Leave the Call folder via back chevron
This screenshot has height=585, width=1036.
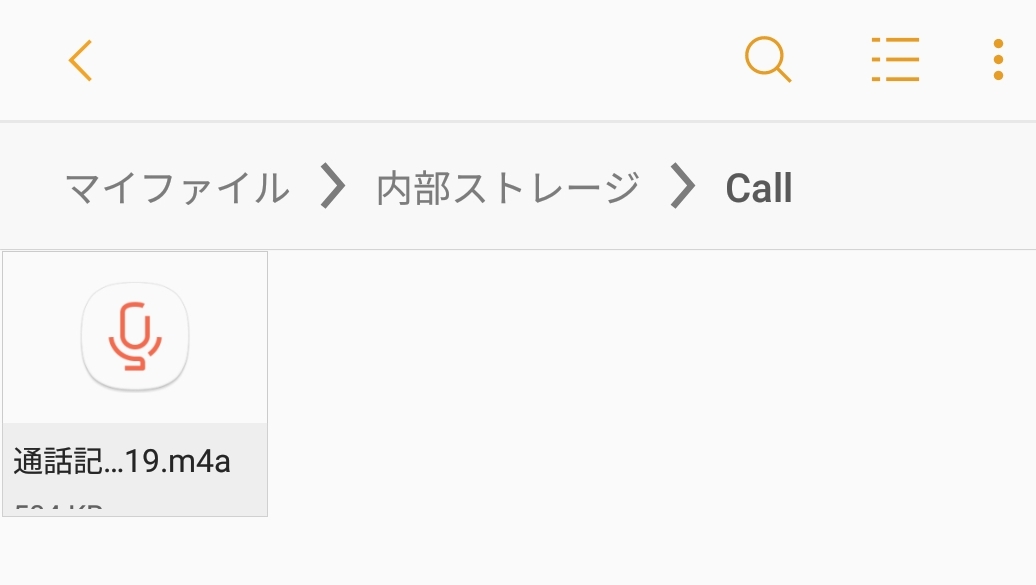click(81, 60)
